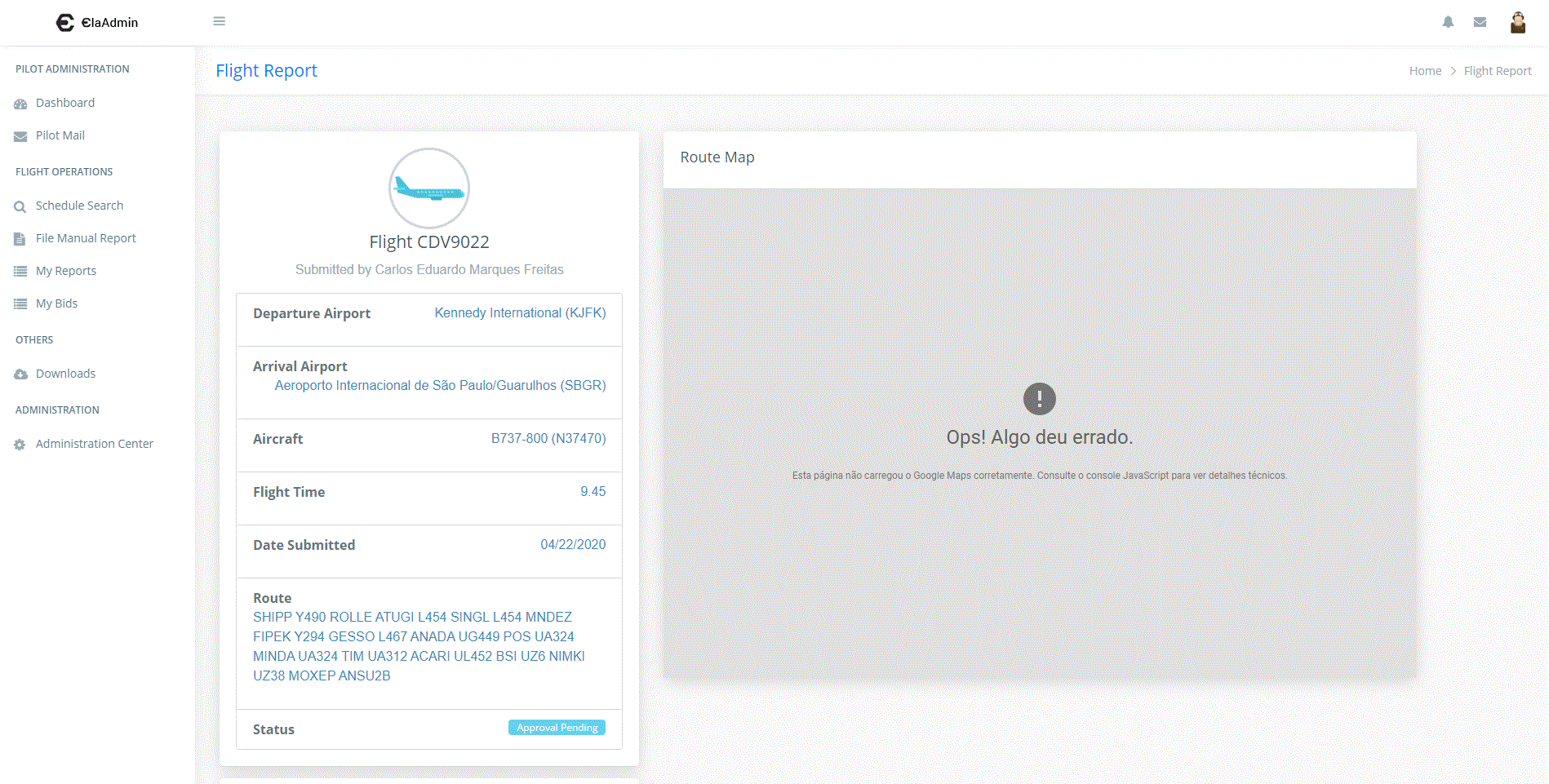Open the notifications bell icon
The width and height of the screenshot is (1549, 784).
1448,22
